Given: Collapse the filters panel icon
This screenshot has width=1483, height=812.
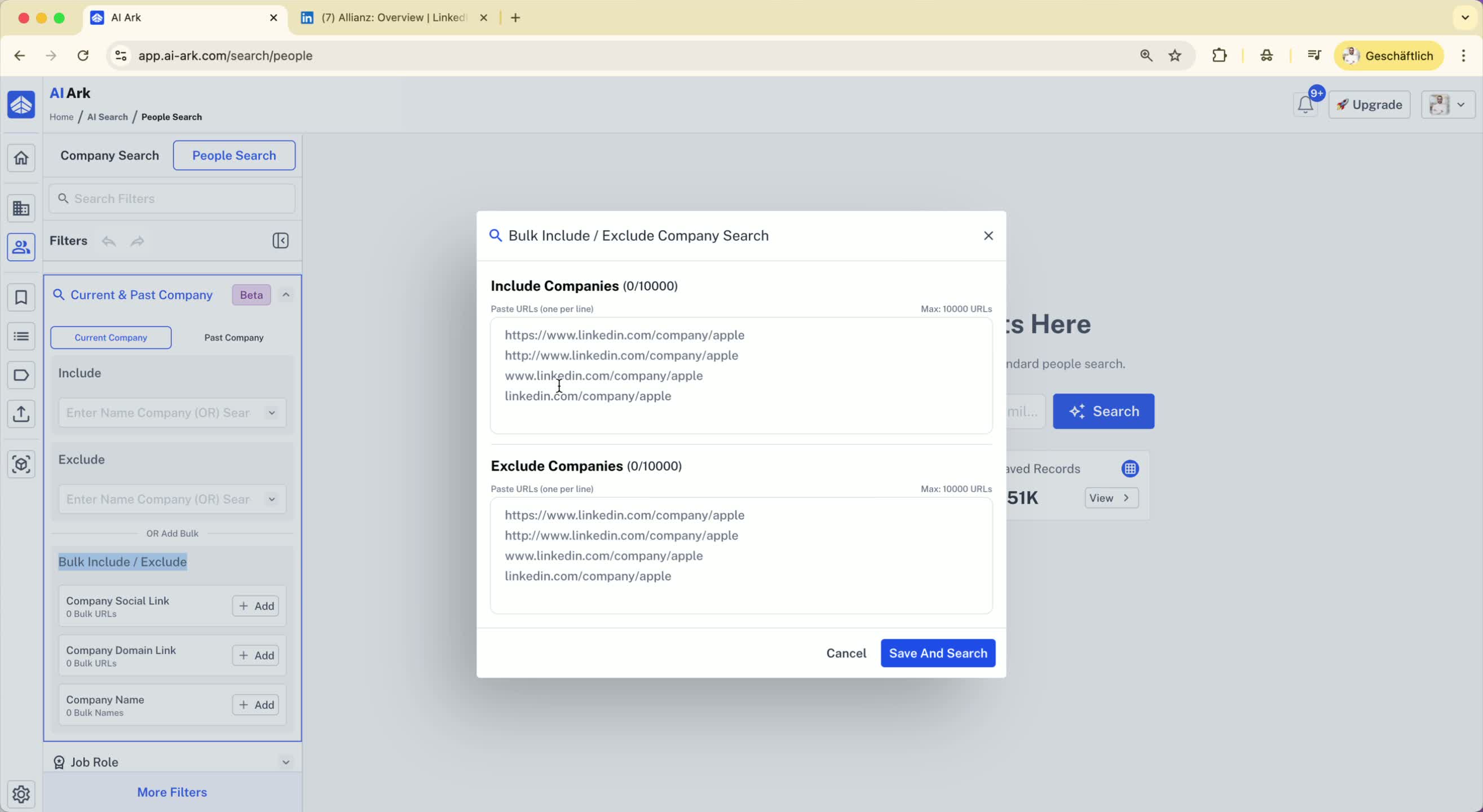Looking at the screenshot, I should pos(280,241).
